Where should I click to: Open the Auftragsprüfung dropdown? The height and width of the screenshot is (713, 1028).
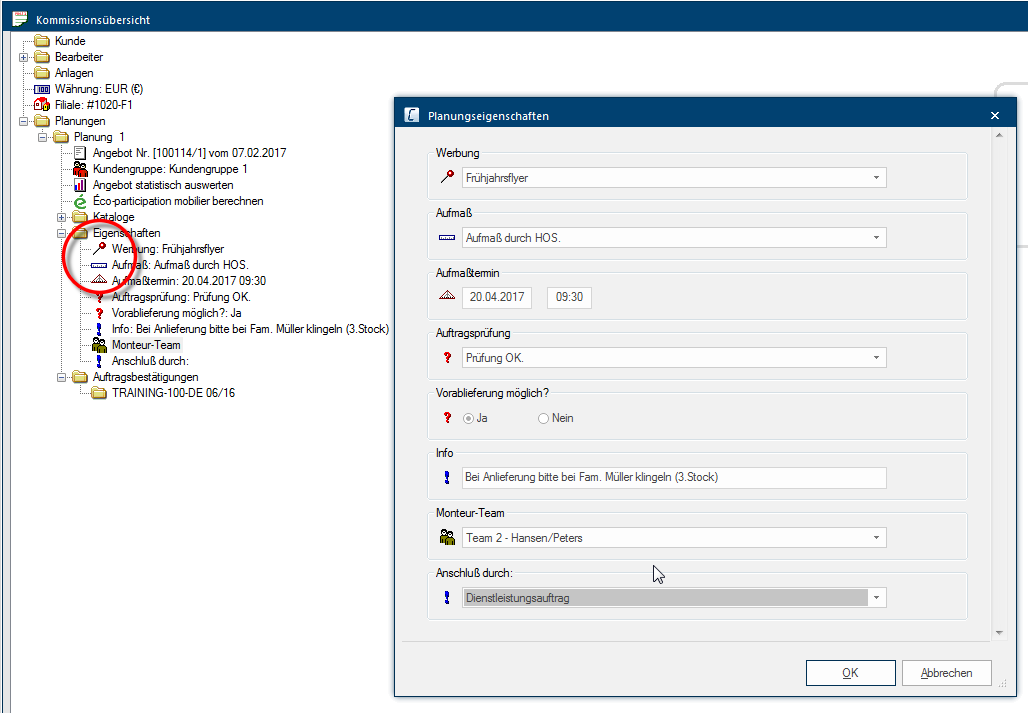[x=876, y=358]
